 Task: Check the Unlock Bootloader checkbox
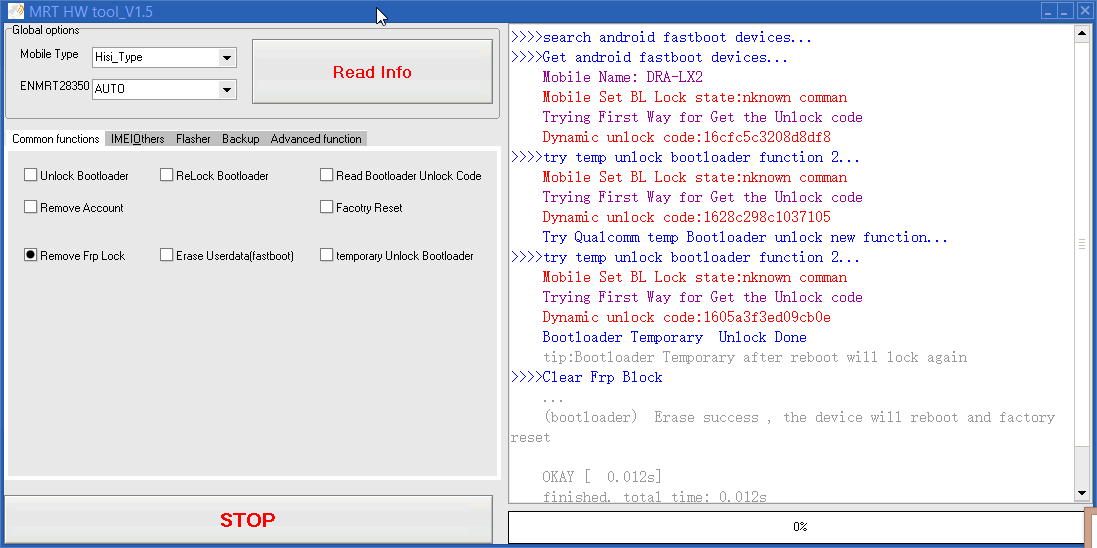click(30, 176)
